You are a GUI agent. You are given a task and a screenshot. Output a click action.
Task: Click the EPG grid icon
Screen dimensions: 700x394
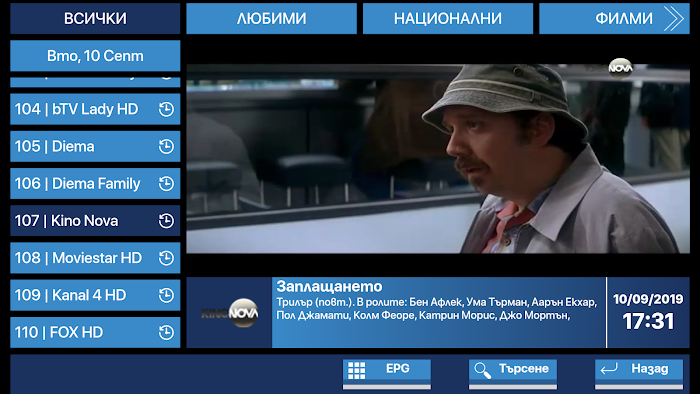click(356, 370)
